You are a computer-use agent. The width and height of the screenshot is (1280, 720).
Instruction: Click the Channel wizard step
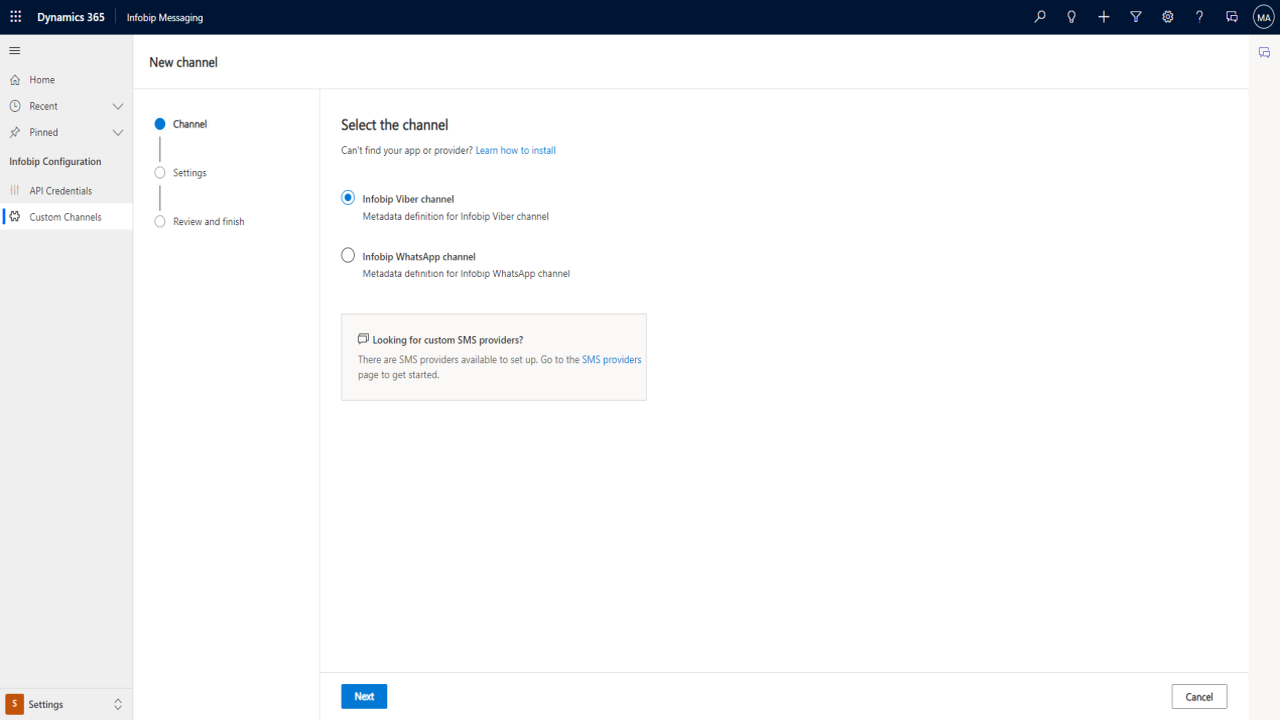tap(181, 124)
